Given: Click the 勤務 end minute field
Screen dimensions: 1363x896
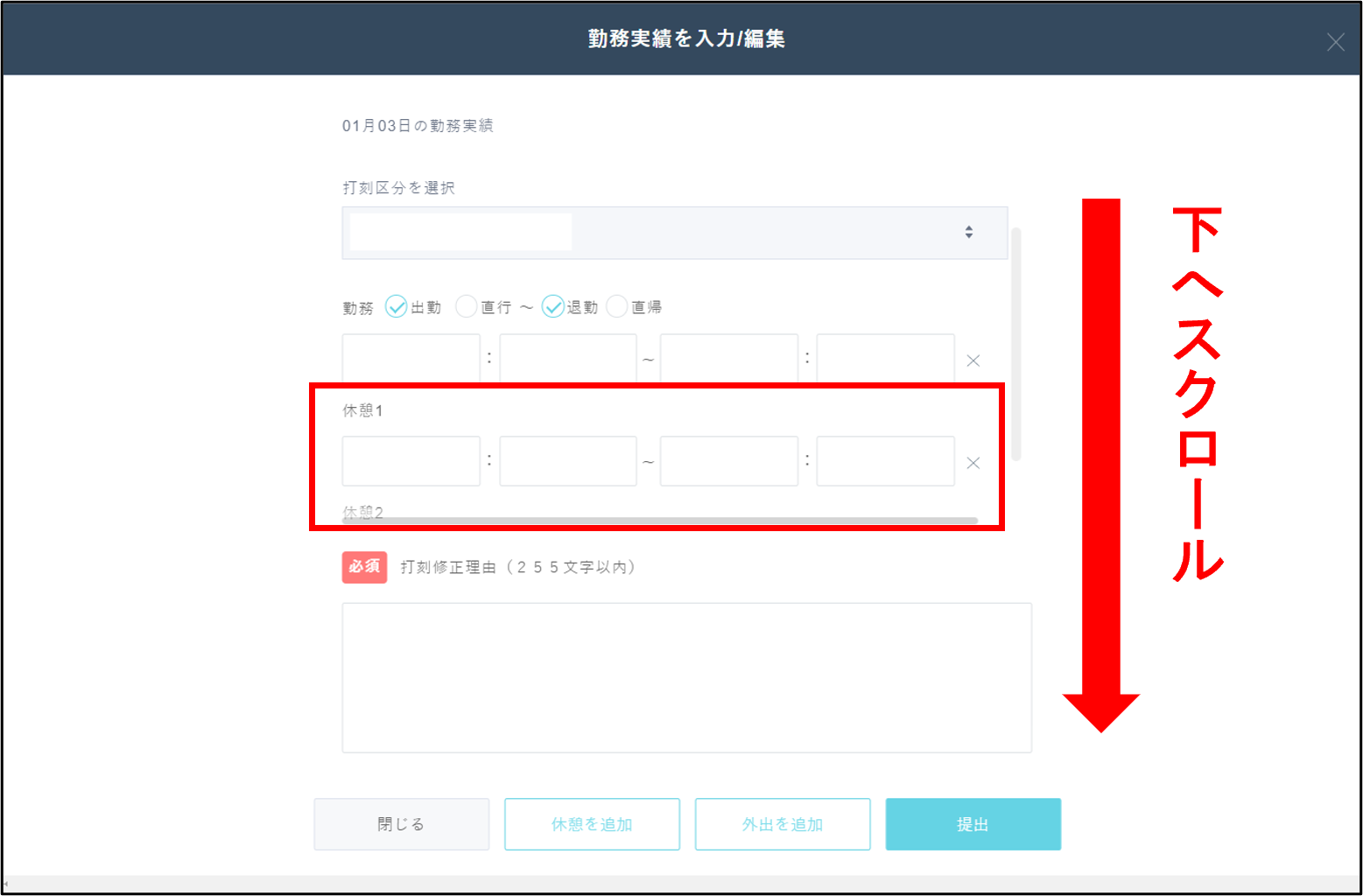Looking at the screenshot, I should tap(885, 359).
